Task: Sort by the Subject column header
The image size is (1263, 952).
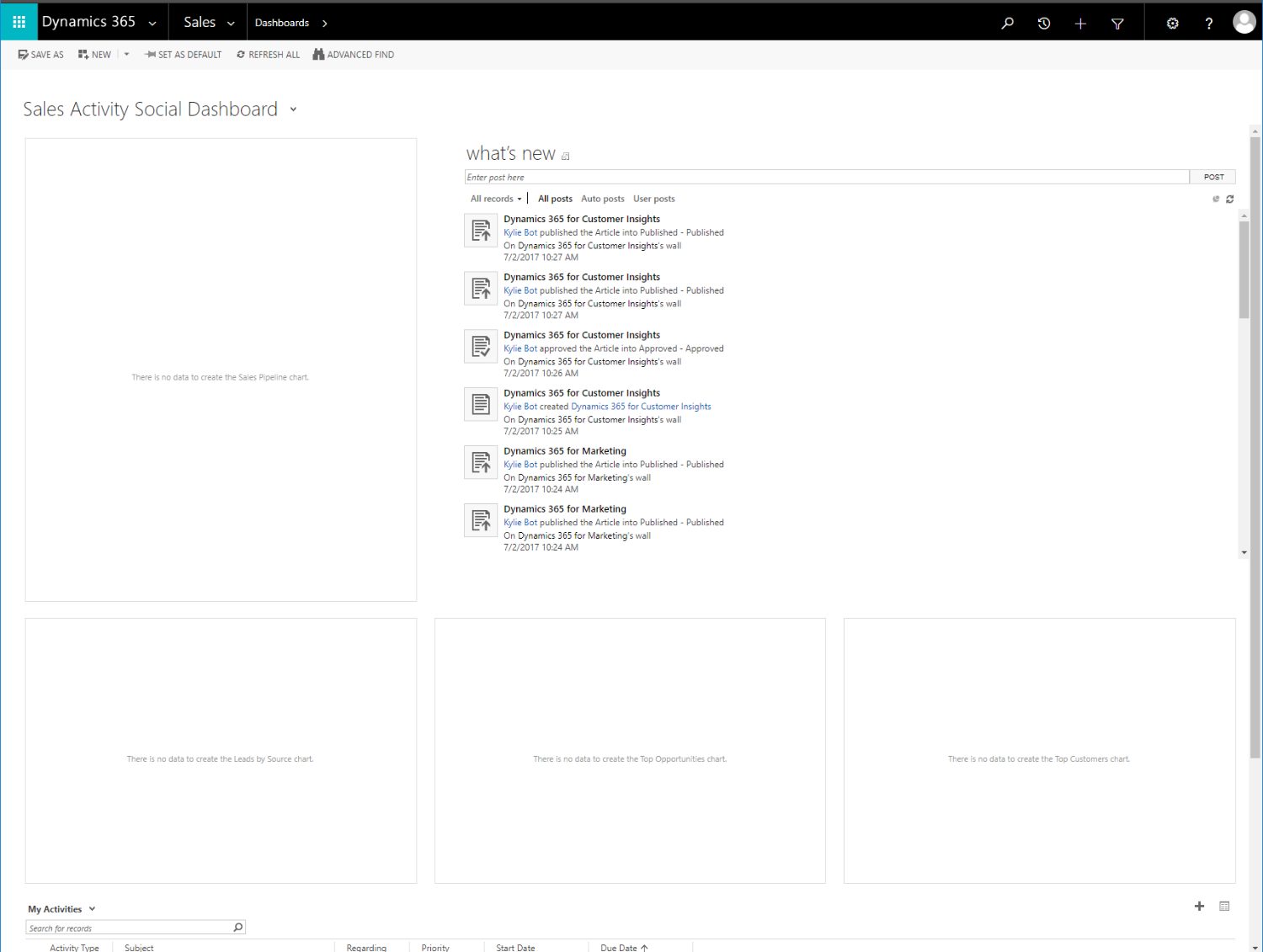Action: (x=139, y=948)
